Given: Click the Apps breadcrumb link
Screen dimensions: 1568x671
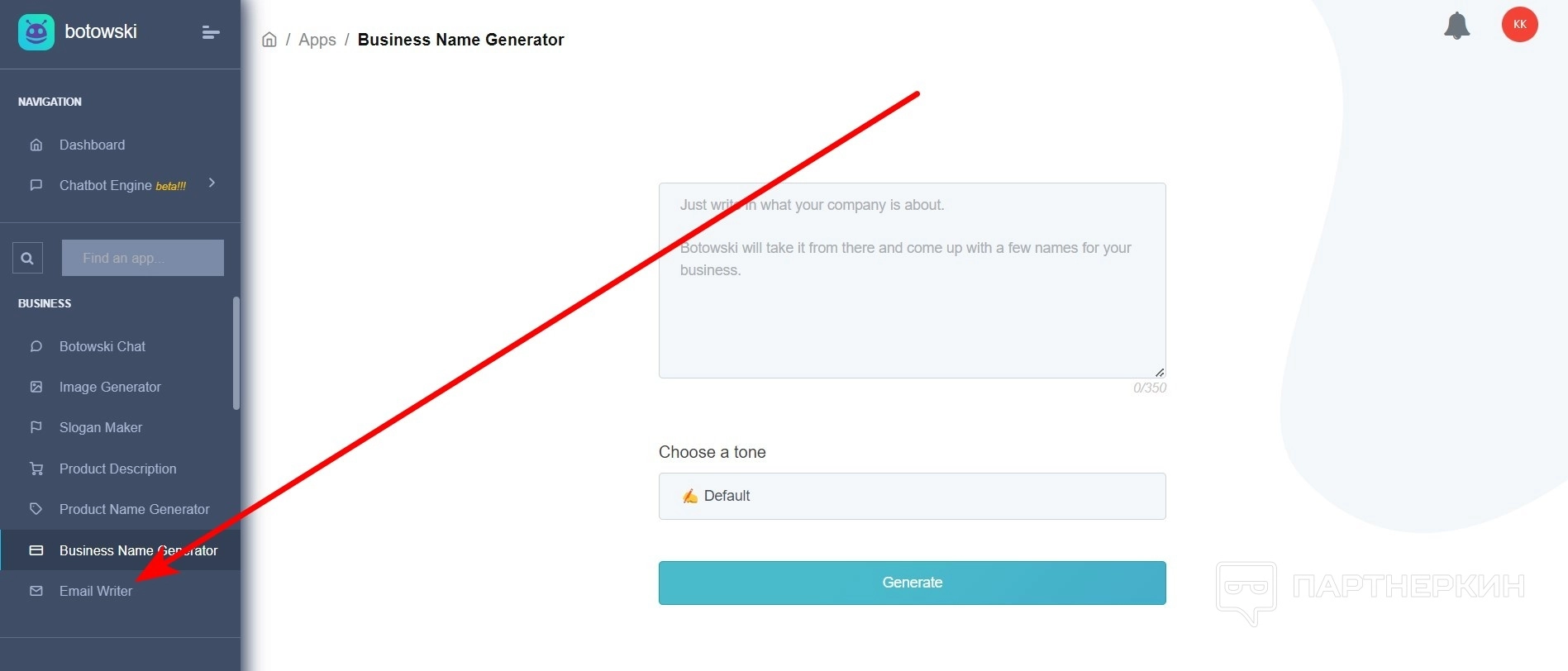Looking at the screenshot, I should click(317, 40).
